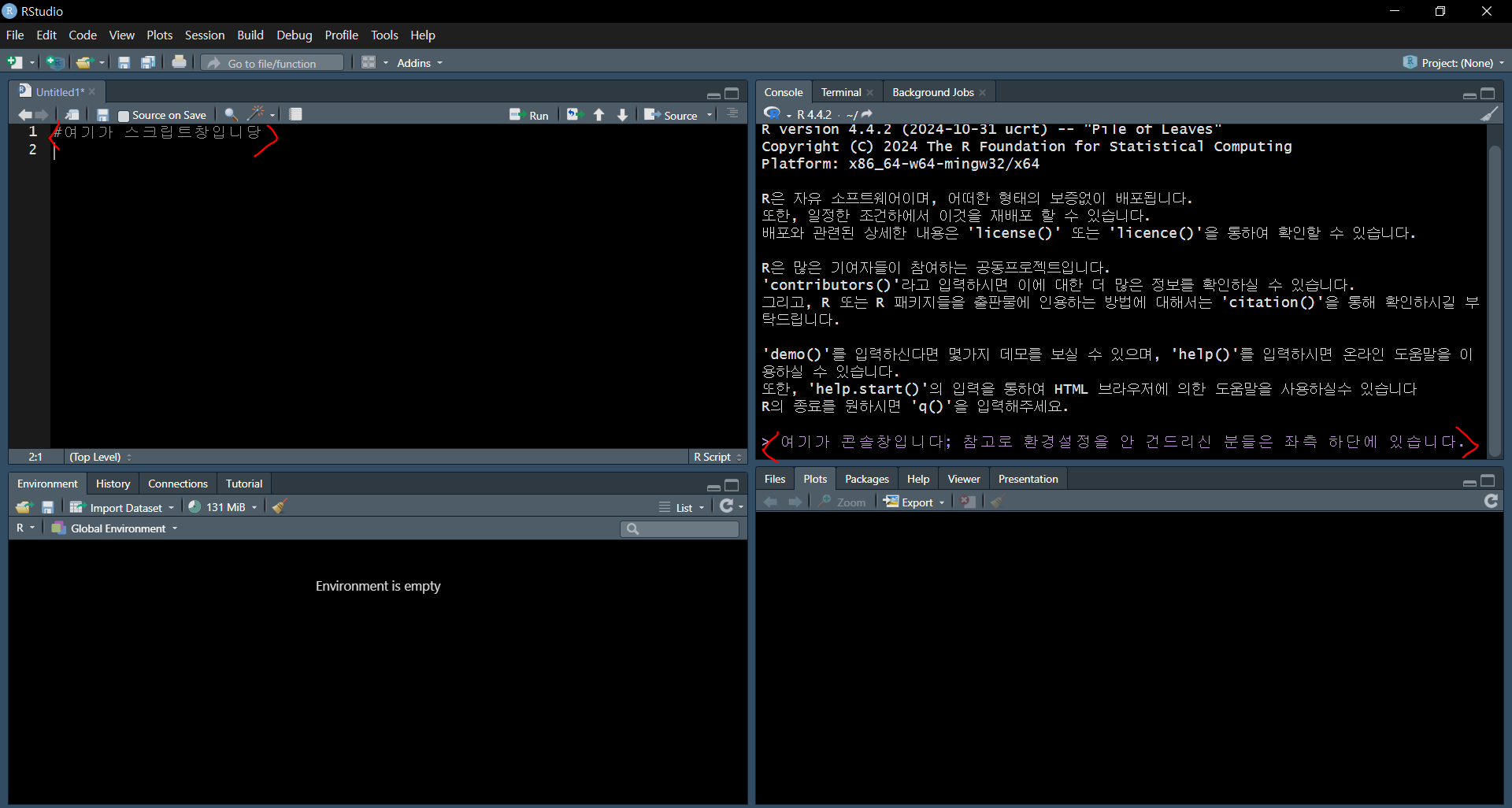
Task: Click Go to file/function search box
Action: [x=273, y=63]
